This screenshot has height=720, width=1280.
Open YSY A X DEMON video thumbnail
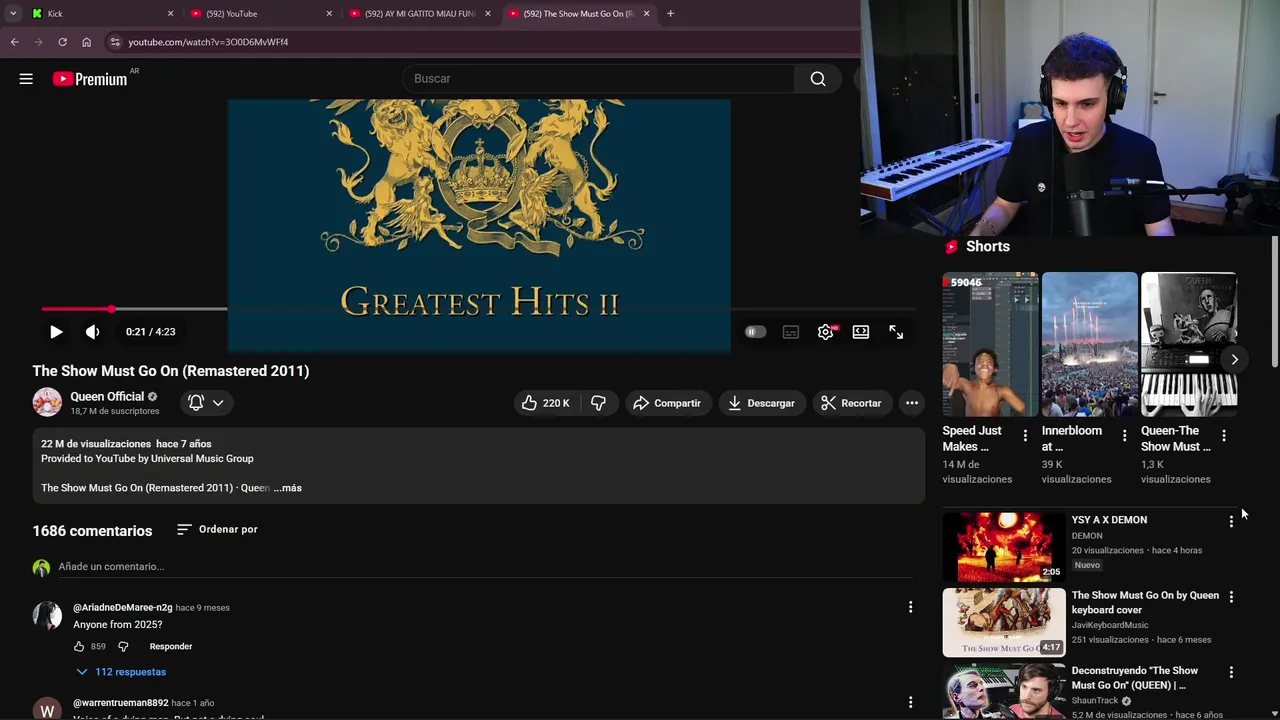point(1004,547)
